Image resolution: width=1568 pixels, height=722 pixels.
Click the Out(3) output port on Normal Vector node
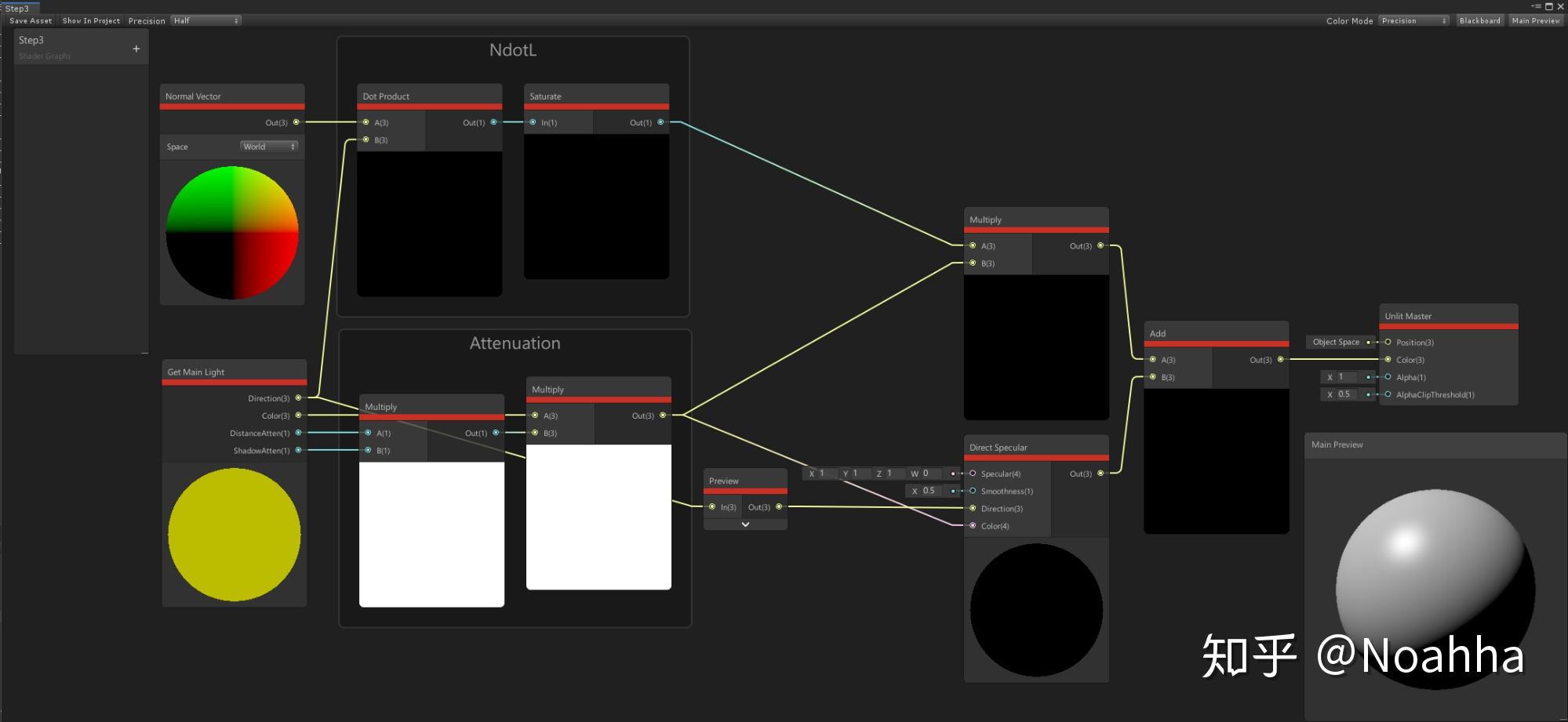296,122
